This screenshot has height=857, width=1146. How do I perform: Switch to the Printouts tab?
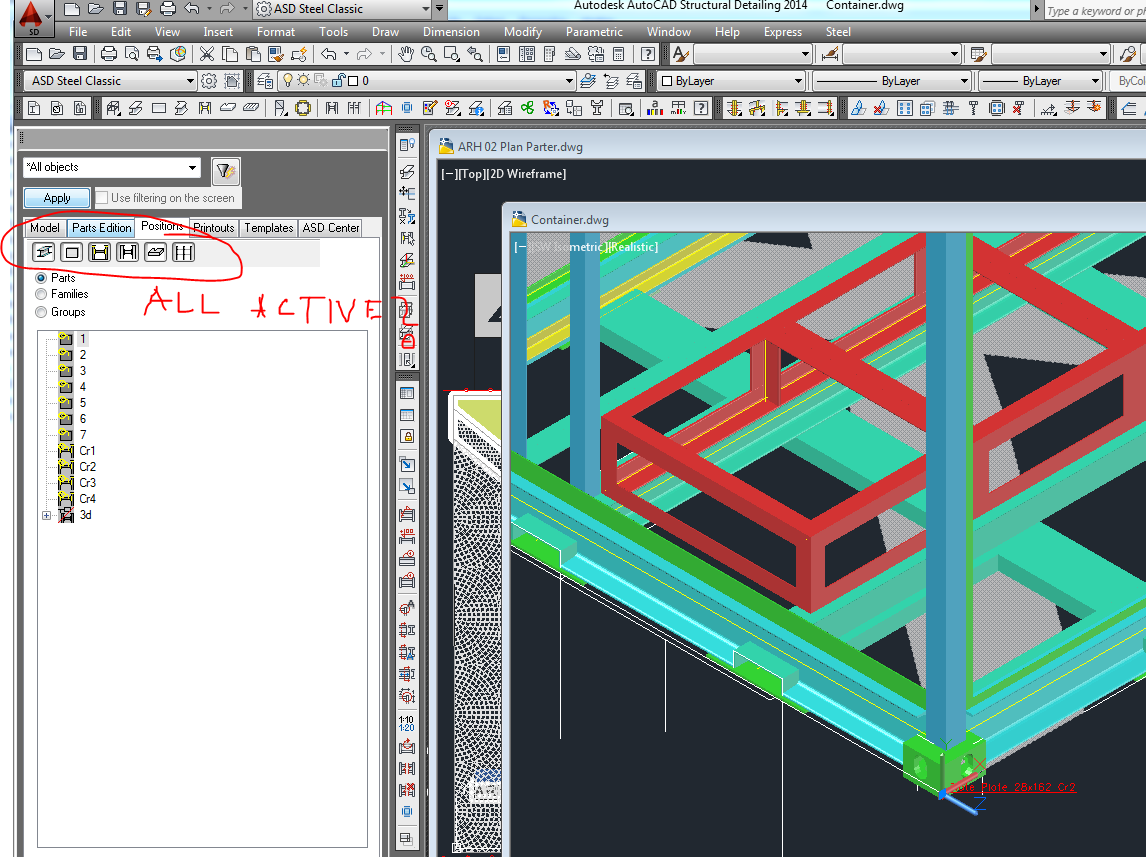[213, 228]
